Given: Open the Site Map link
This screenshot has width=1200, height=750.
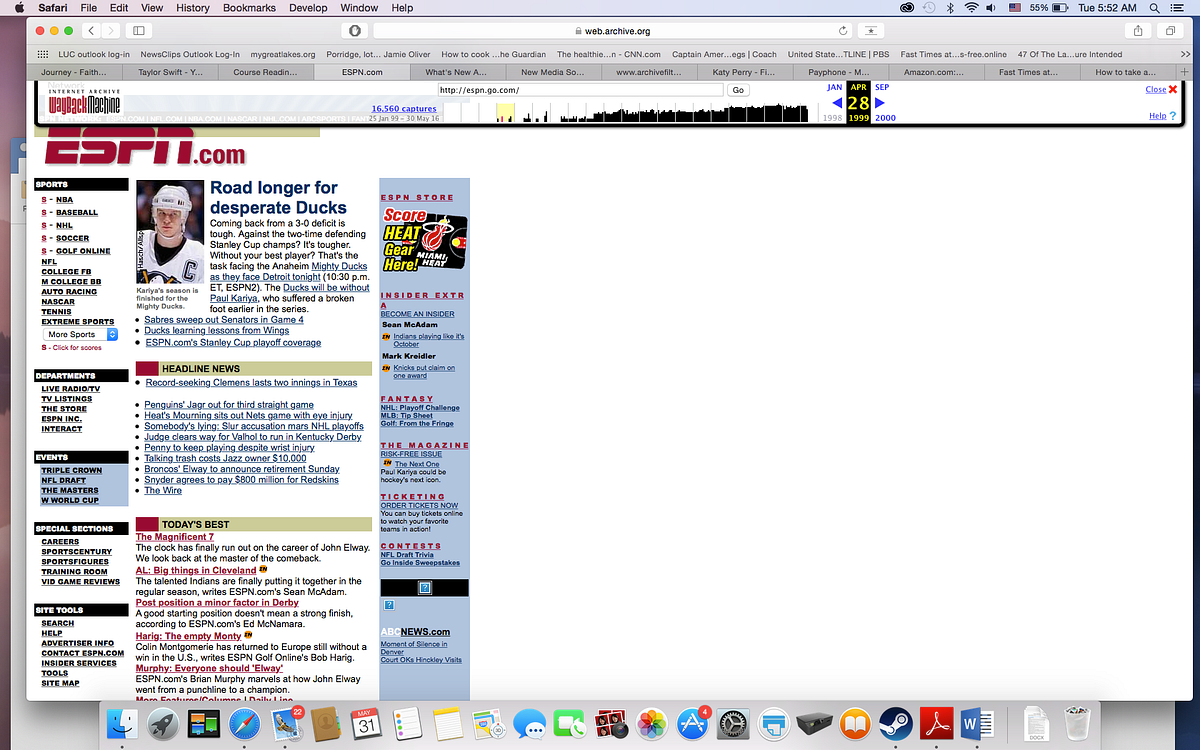Looking at the screenshot, I should pos(60,683).
